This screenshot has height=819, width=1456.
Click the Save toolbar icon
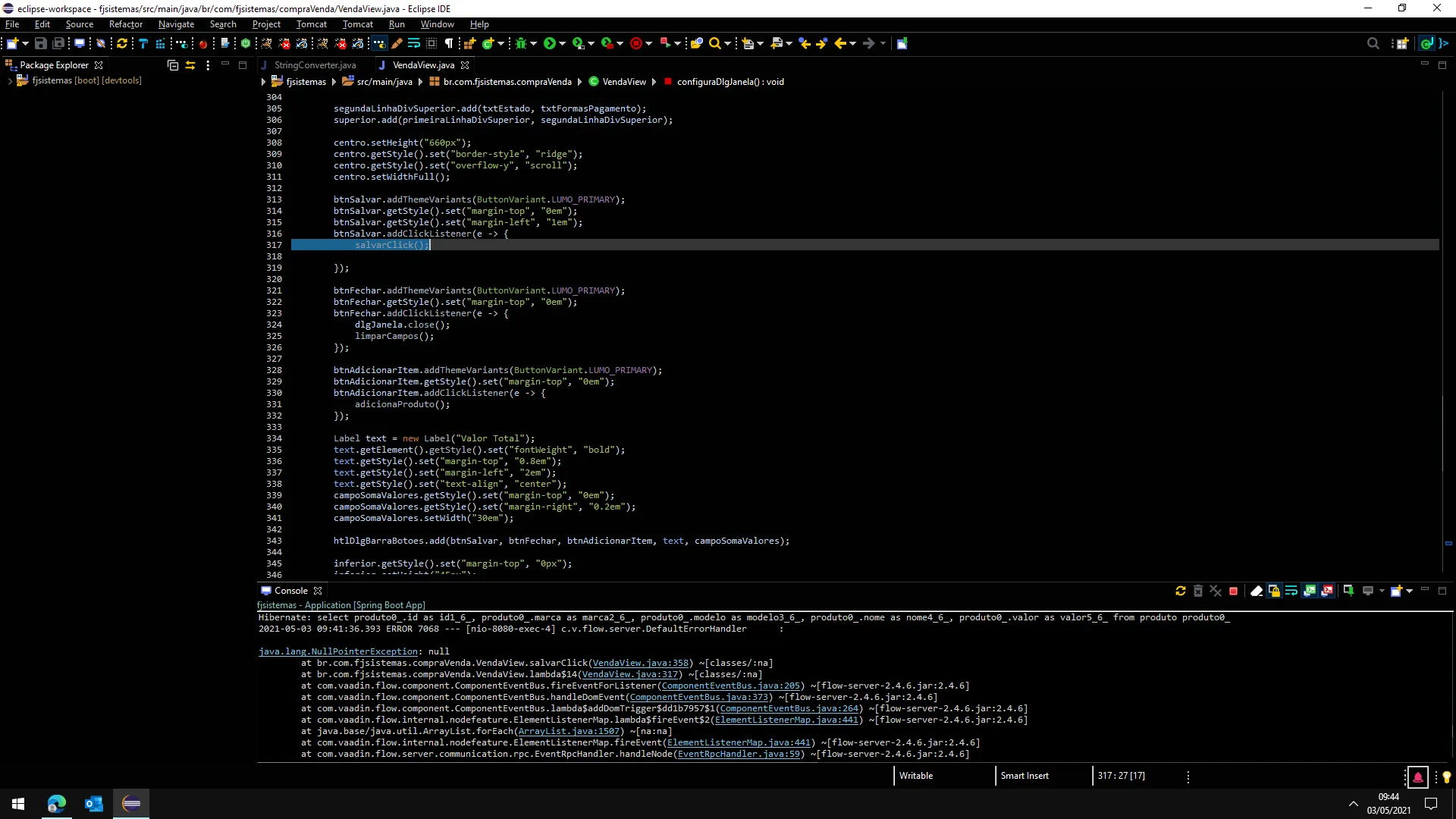coord(41,43)
